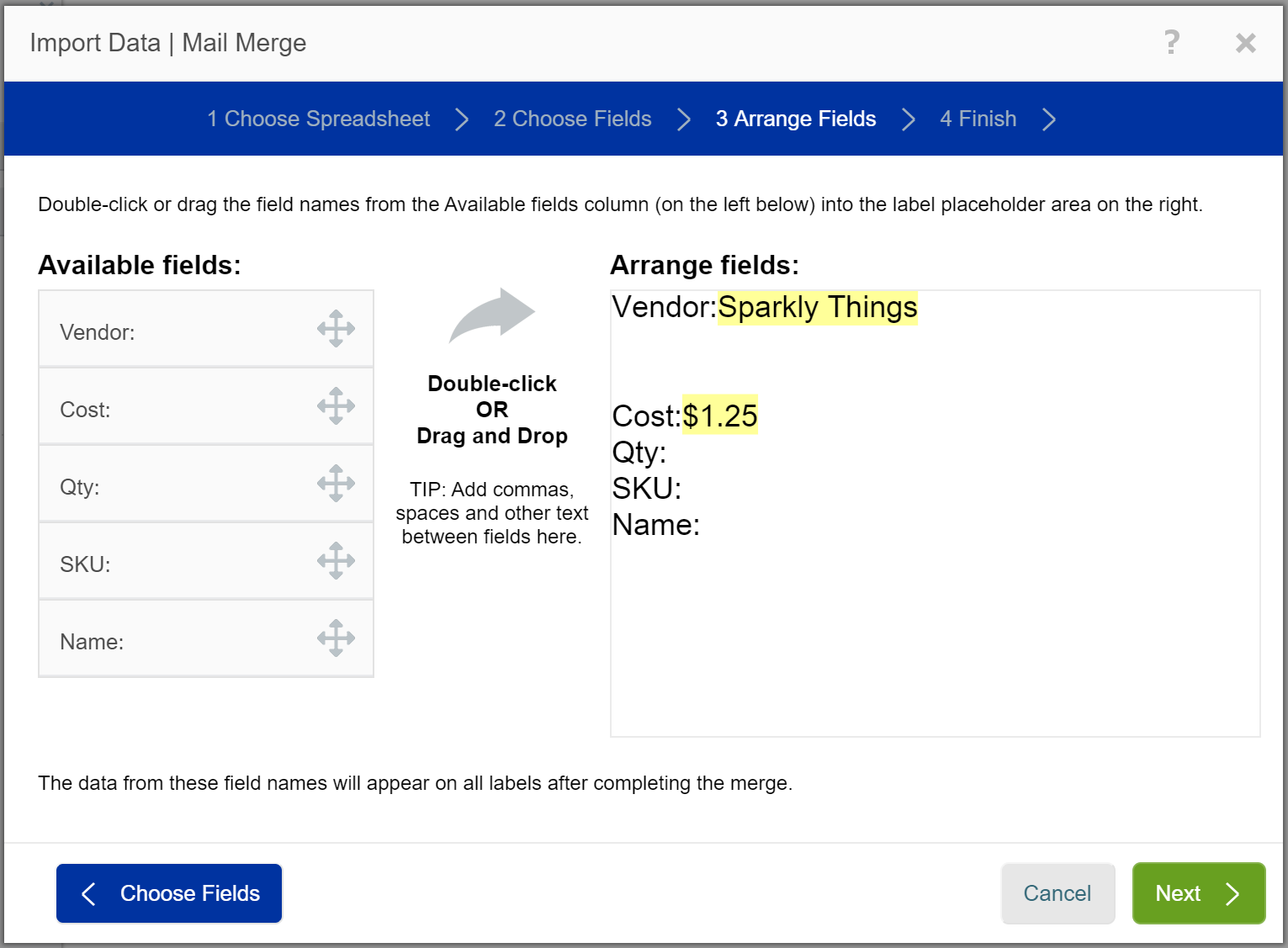Place cursor in empty arrange fields area

click(x=934, y=639)
